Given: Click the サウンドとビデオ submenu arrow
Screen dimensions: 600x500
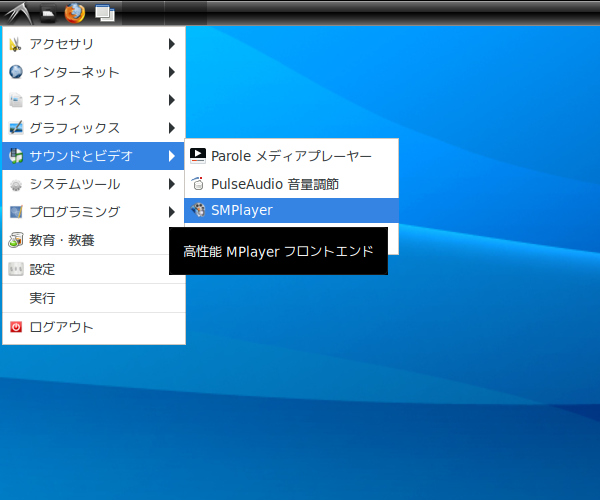Looking at the screenshot, I should pyautogui.click(x=172, y=156).
